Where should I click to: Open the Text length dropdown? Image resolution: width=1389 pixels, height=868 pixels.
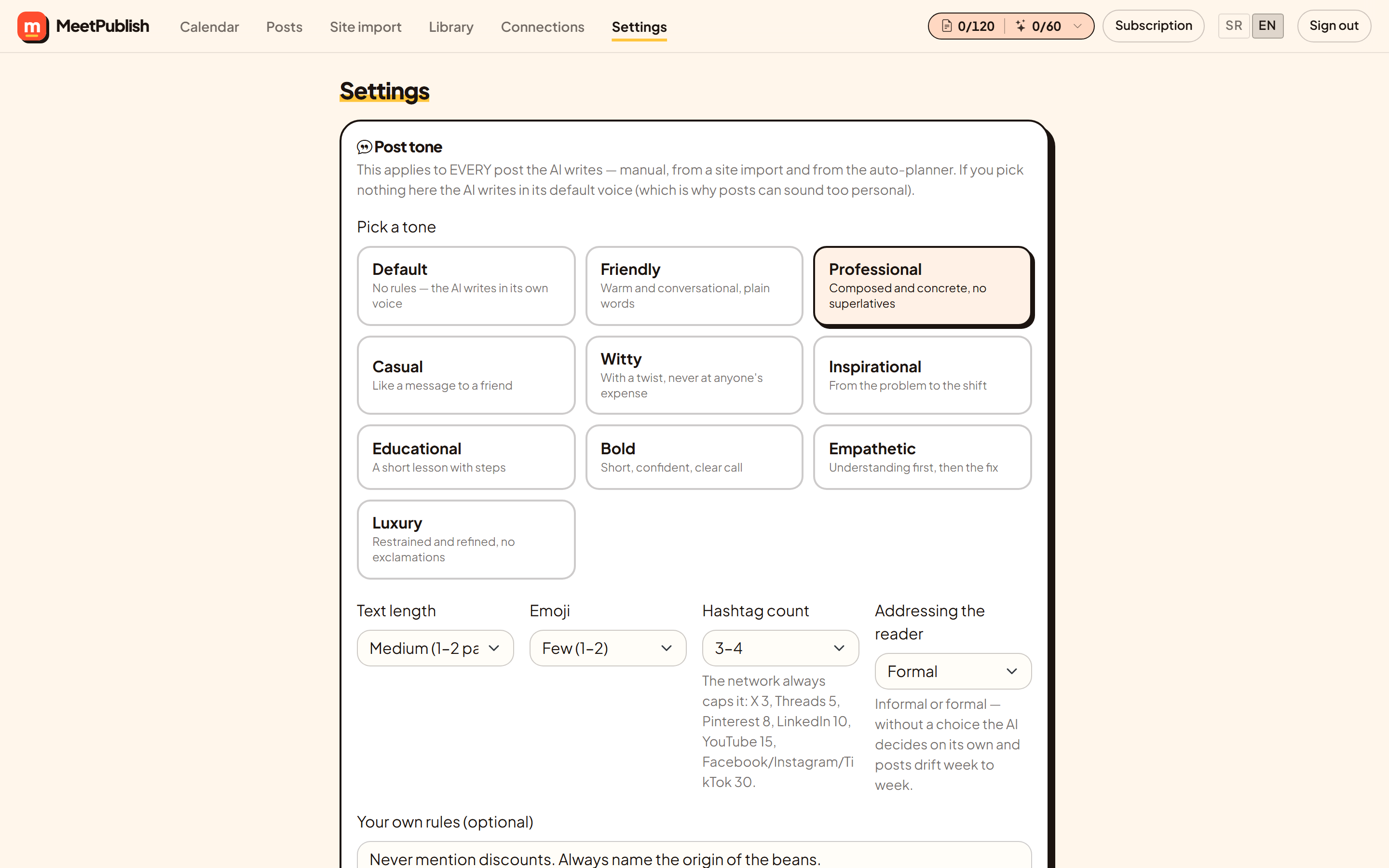point(435,648)
